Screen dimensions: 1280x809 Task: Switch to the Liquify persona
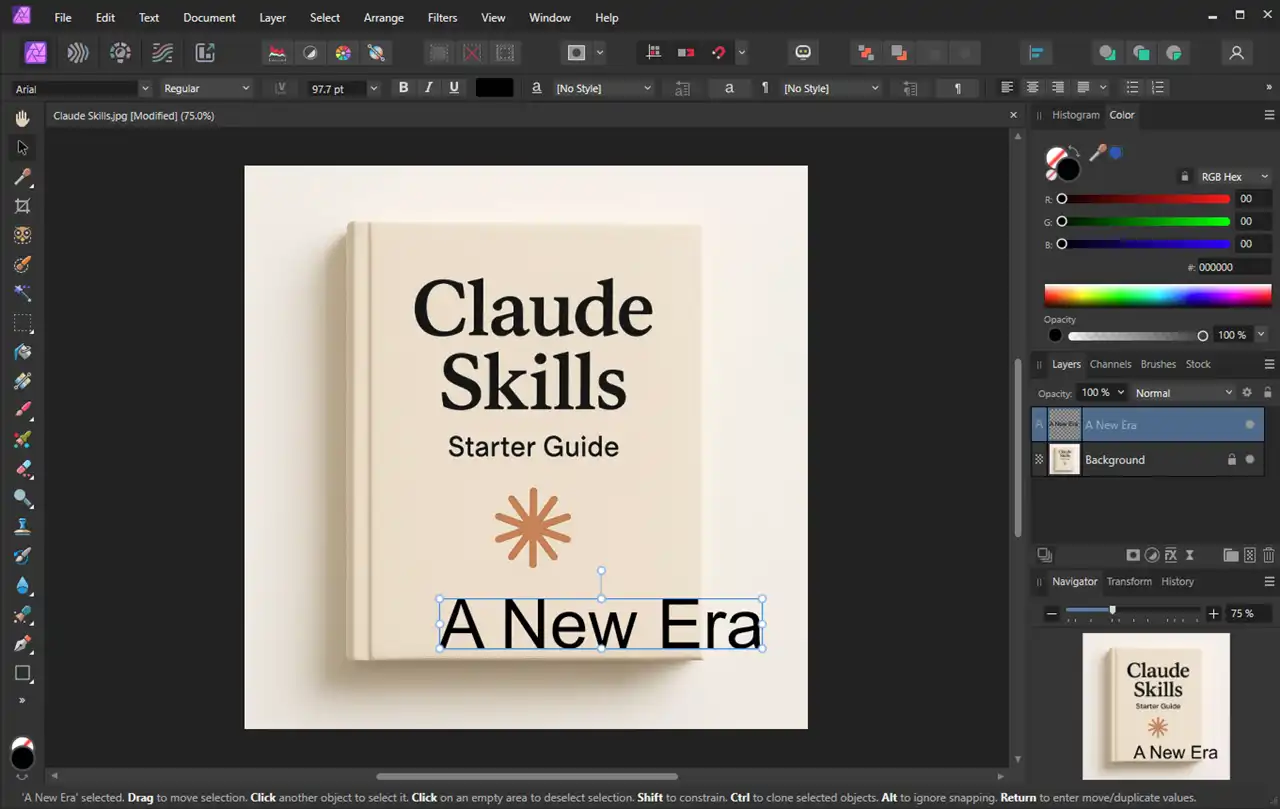coord(78,53)
